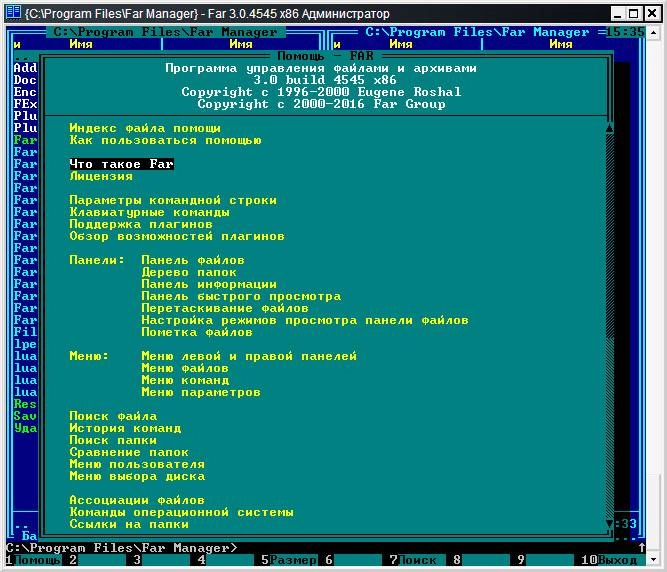Close the Far Manager window
The height and width of the screenshot is (572, 667).
coord(652,14)
